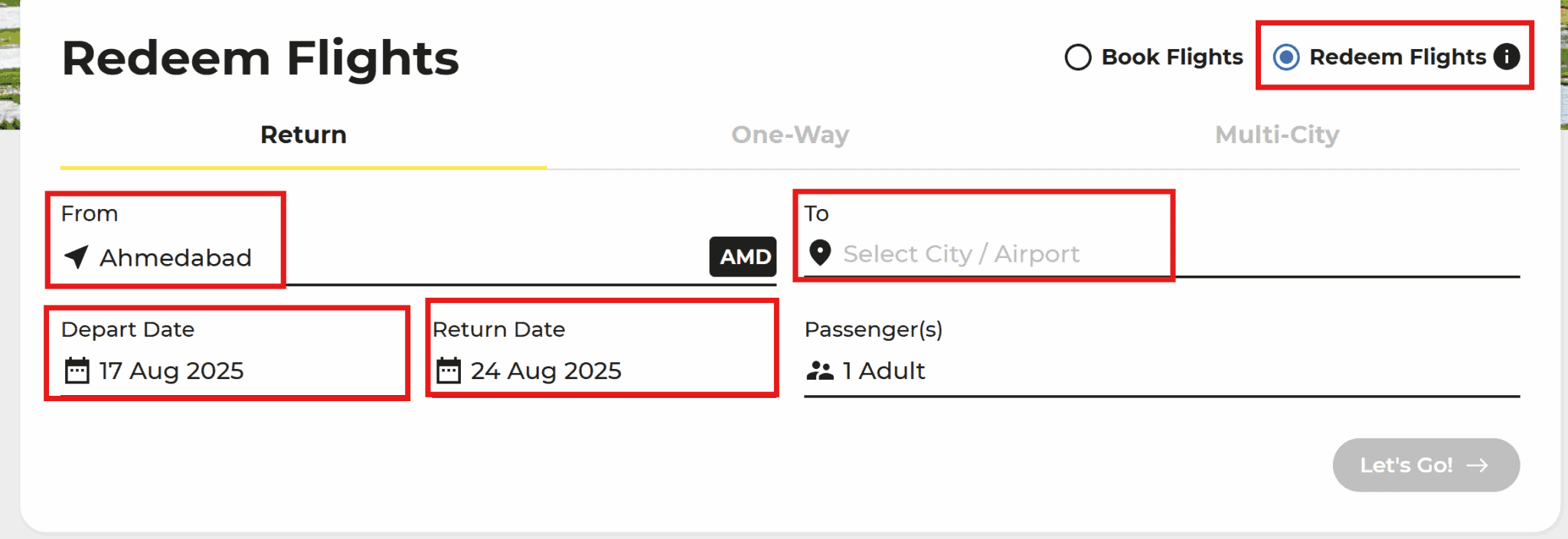The image size is (1568, 539).
Task: Select the Redeem Flights radio button
Action: [1288, 57]
